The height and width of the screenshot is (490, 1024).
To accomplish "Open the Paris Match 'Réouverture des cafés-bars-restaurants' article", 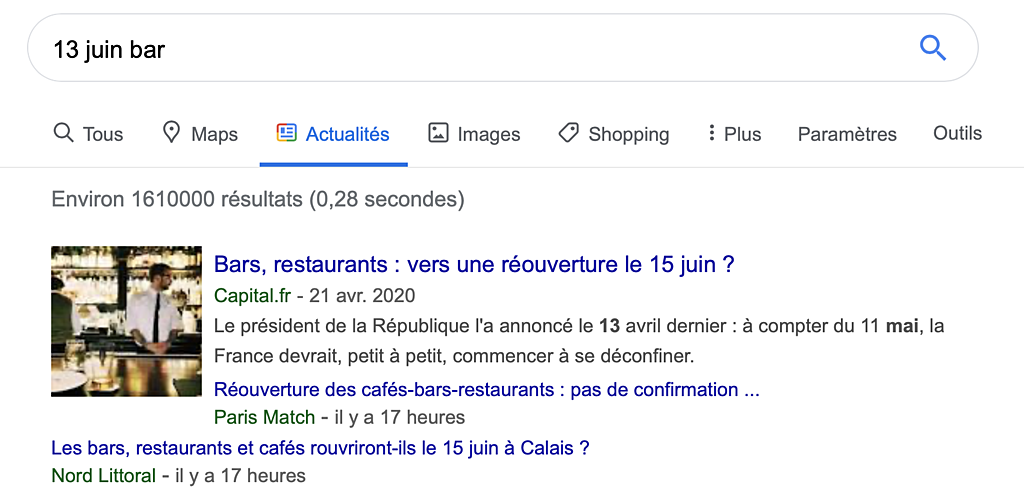I will tap(487, 390).
